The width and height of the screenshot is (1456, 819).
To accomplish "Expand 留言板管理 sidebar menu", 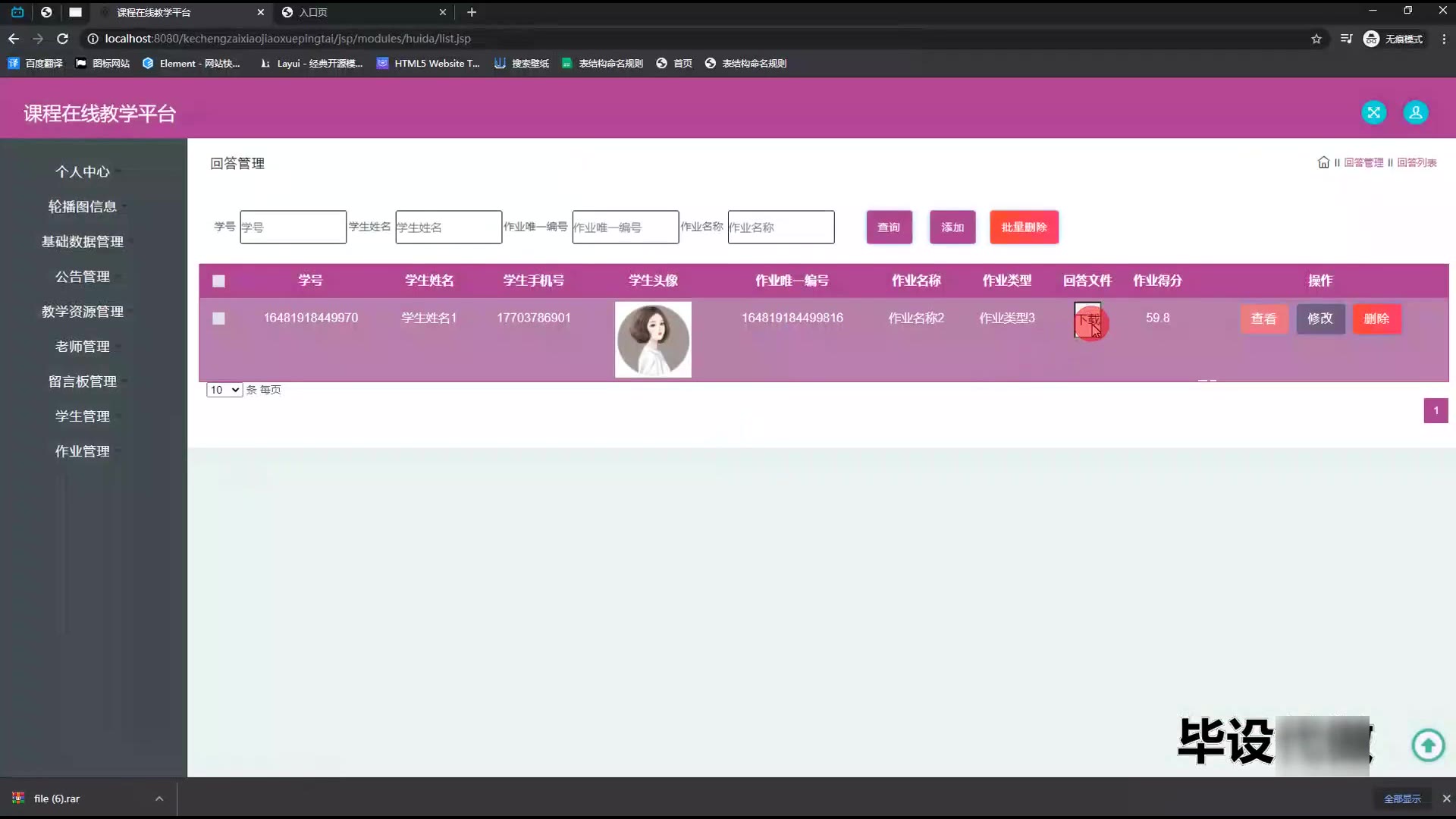I will [x=83, y=381].
